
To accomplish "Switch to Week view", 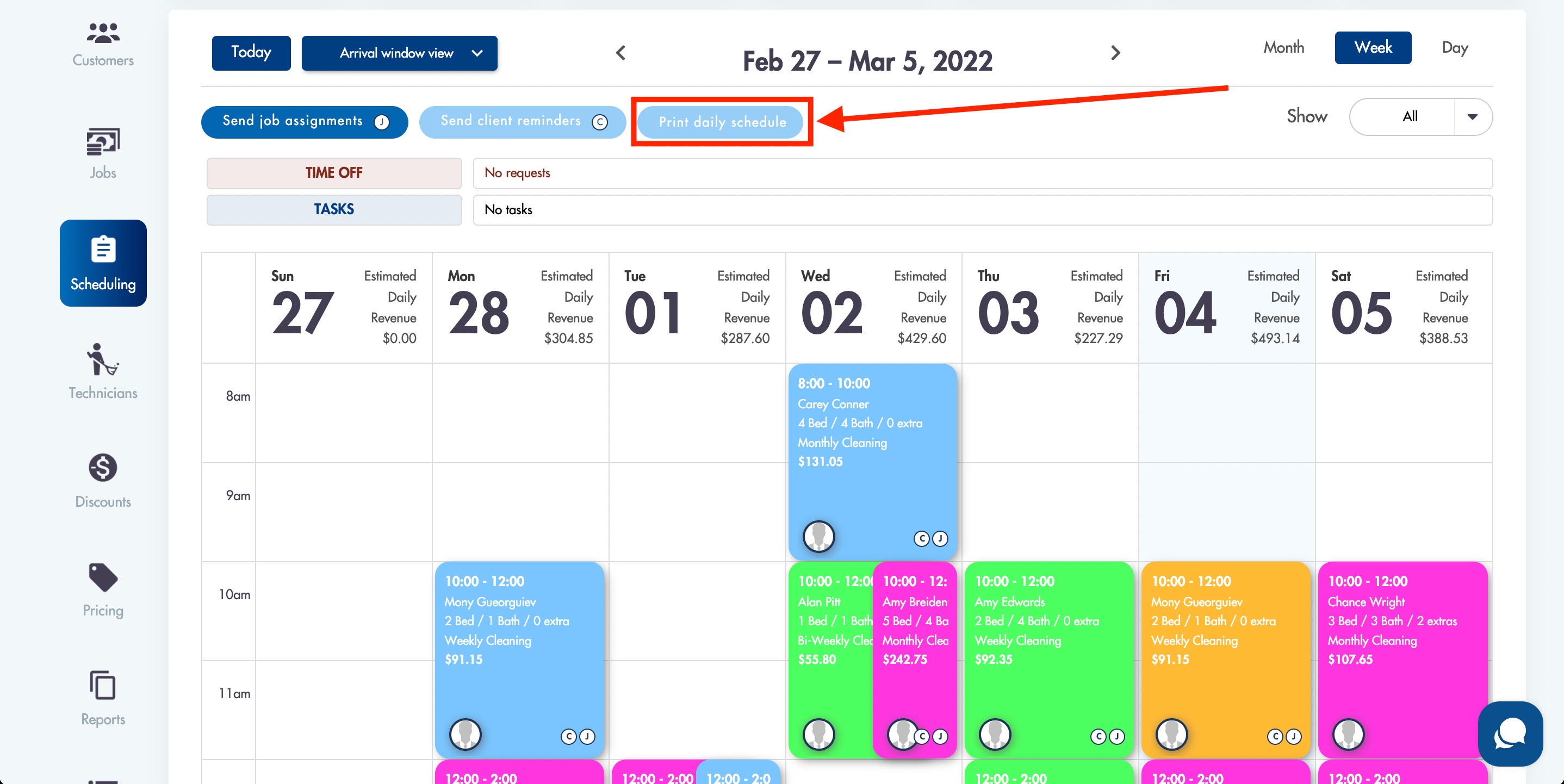I will point(1373,47).
